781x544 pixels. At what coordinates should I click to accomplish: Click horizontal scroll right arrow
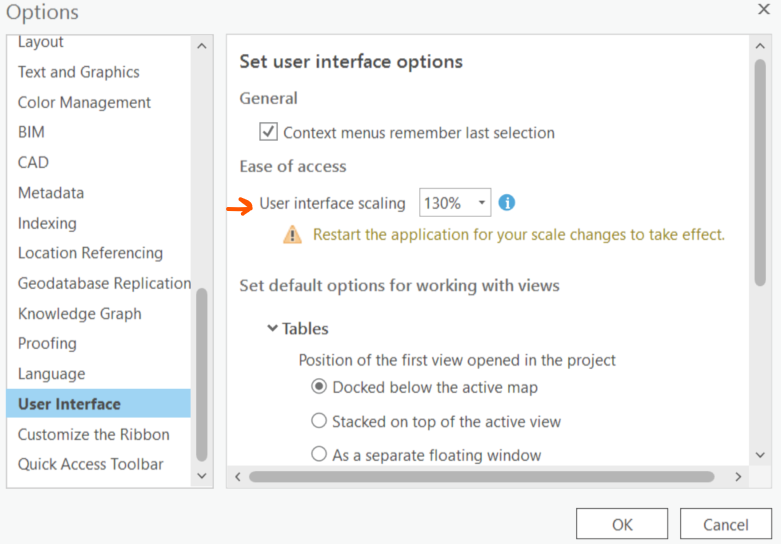[738, 477]
